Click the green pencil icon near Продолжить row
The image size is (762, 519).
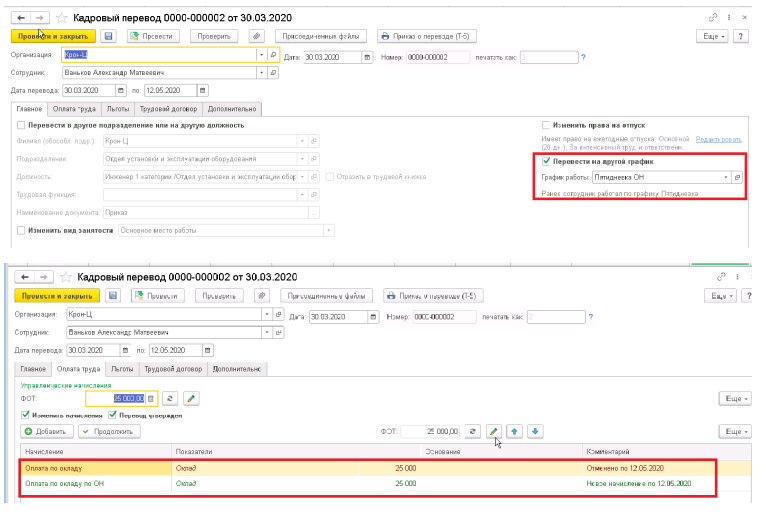point(493,431)
